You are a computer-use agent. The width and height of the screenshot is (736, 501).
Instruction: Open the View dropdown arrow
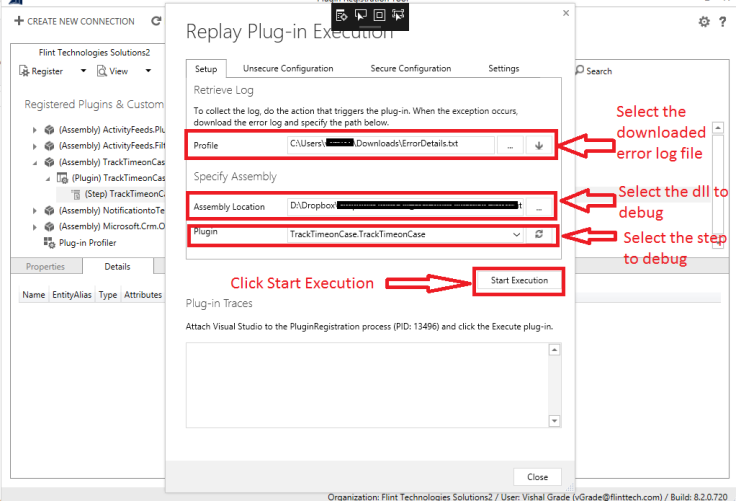(148, 71)
